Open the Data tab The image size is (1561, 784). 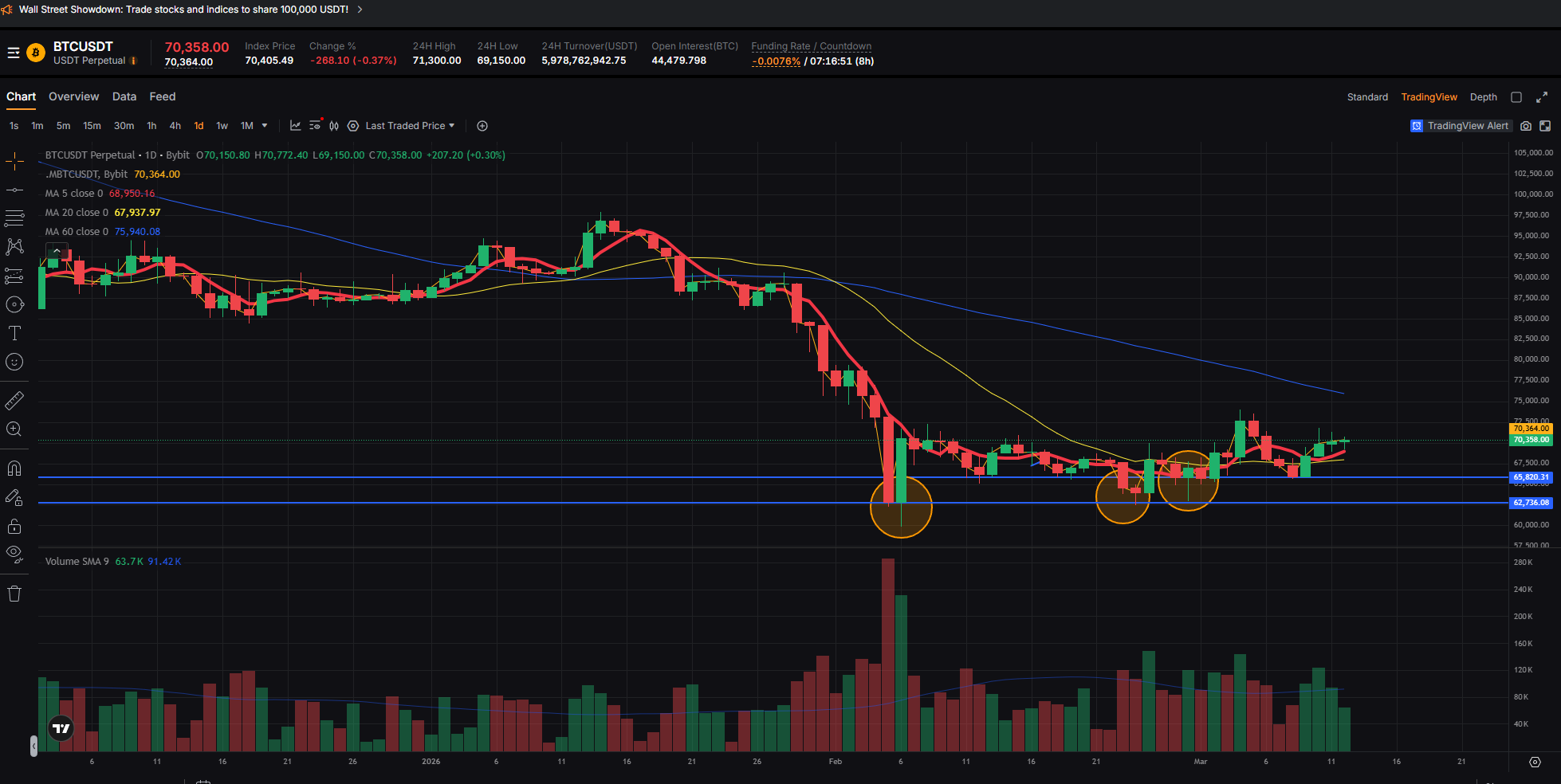pos(124,96)
